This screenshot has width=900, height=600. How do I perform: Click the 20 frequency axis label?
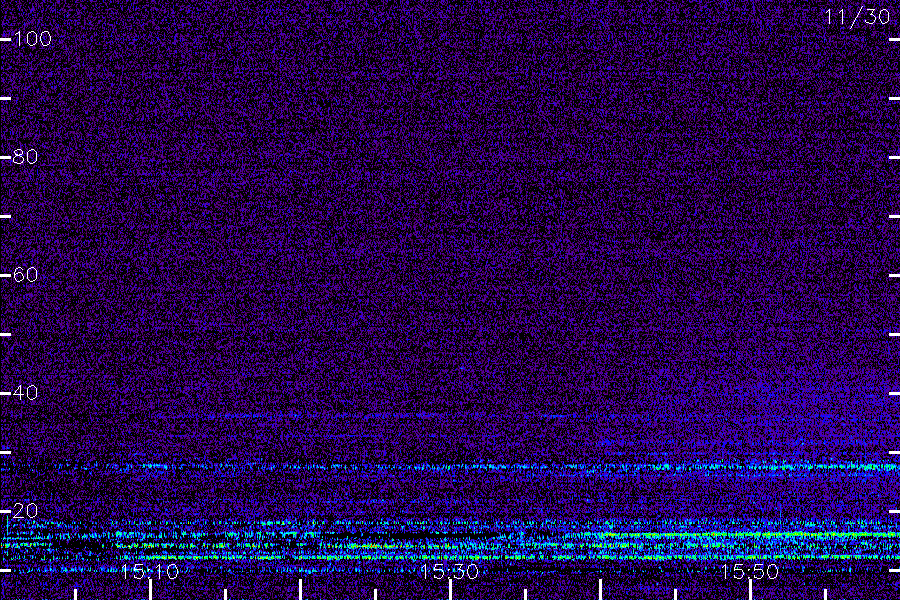coord(26,511)
